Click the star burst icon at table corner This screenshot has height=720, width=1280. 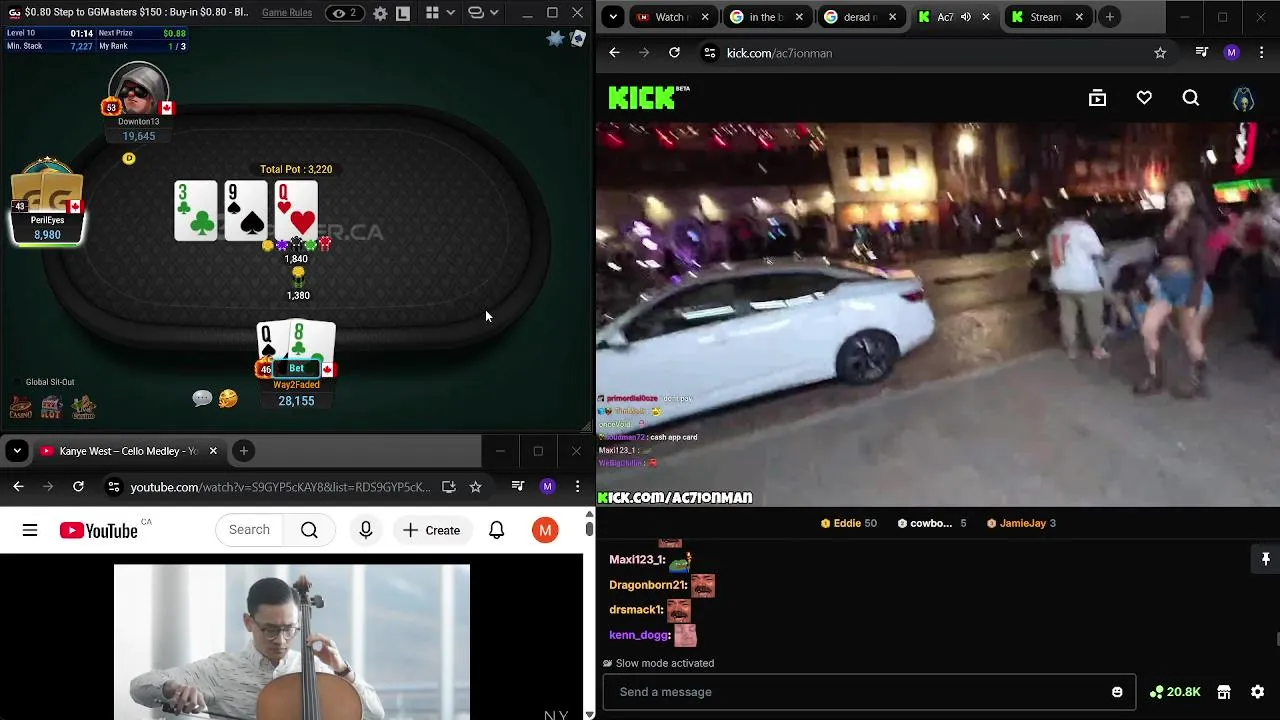click(x=556, y=38)
